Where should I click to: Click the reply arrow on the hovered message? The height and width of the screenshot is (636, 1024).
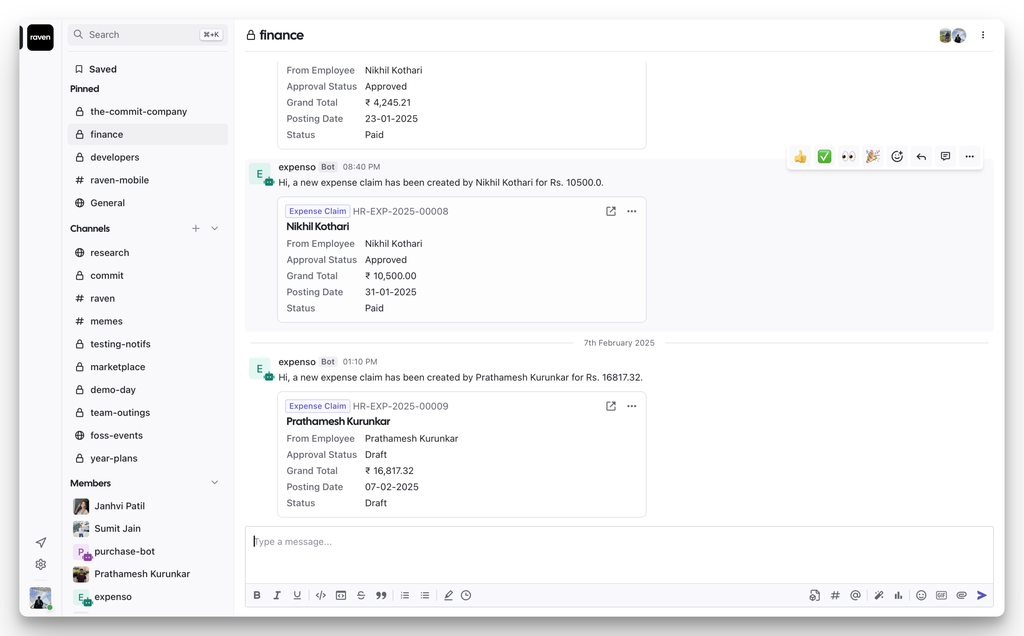(921, 157)
